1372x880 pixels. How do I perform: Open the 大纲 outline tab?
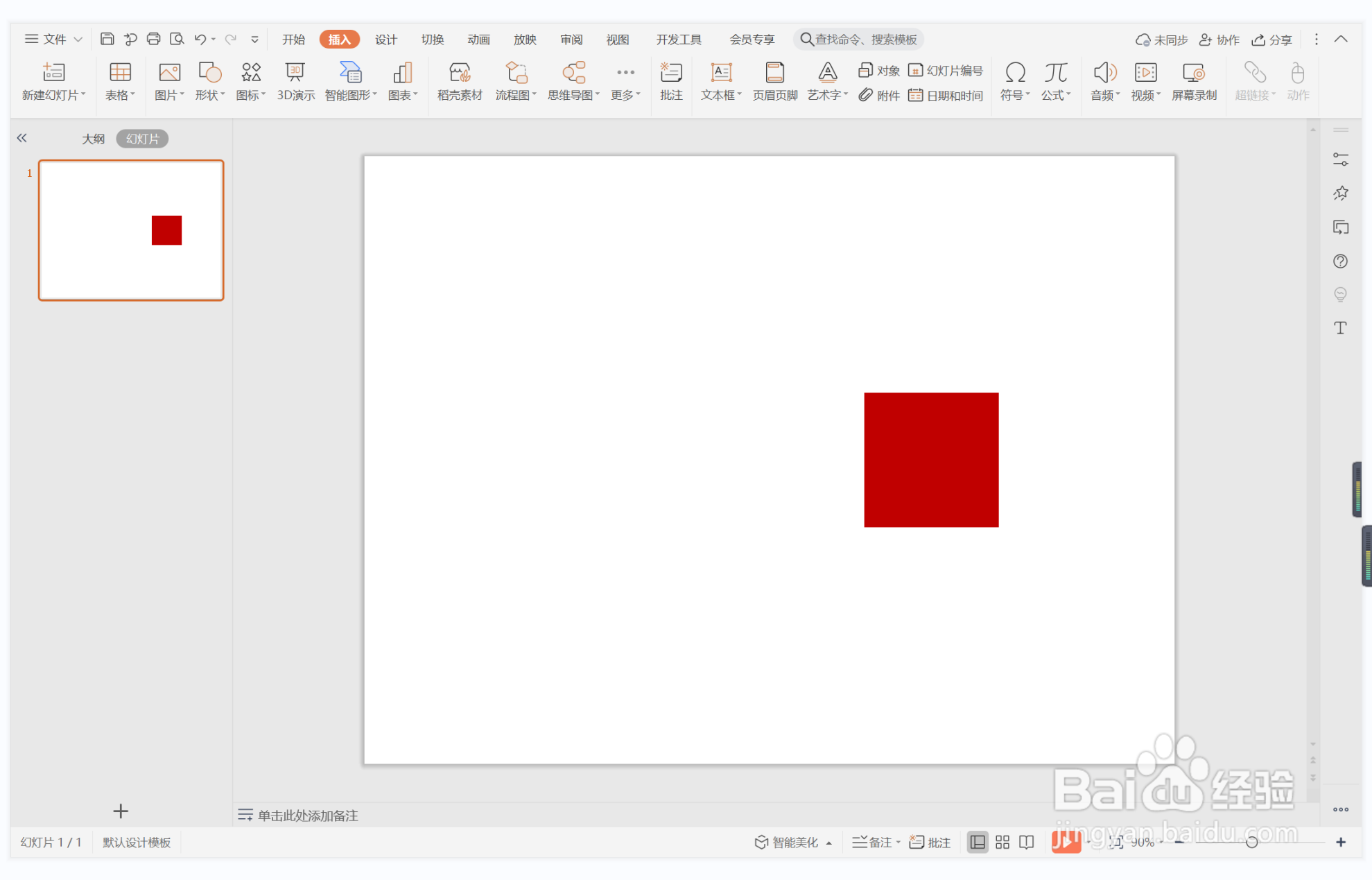[x=93, y=139]
